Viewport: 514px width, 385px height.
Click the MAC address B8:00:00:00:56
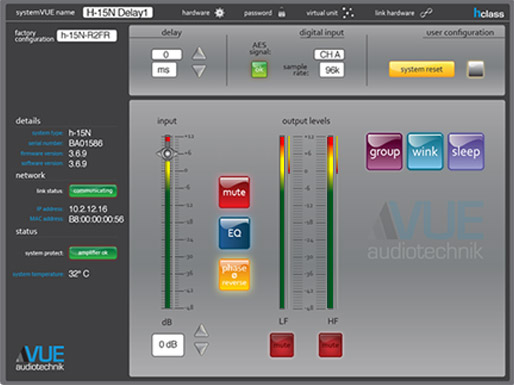click(96, 219)
